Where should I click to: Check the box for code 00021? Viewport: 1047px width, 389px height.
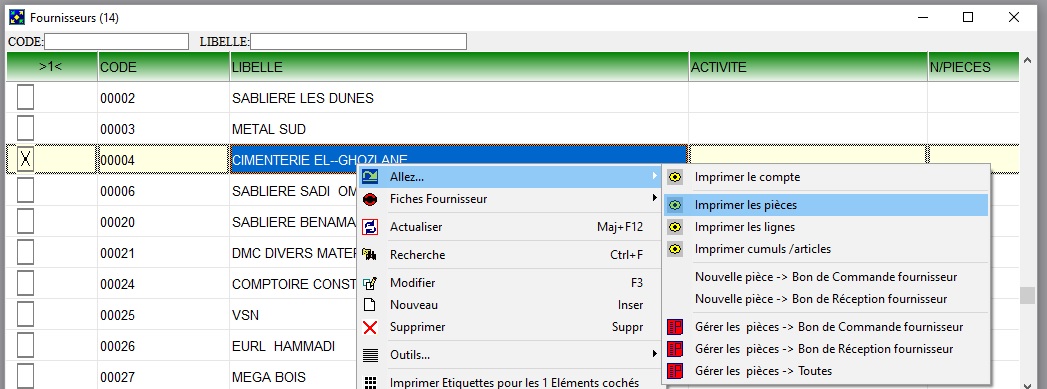click(25, 253)
